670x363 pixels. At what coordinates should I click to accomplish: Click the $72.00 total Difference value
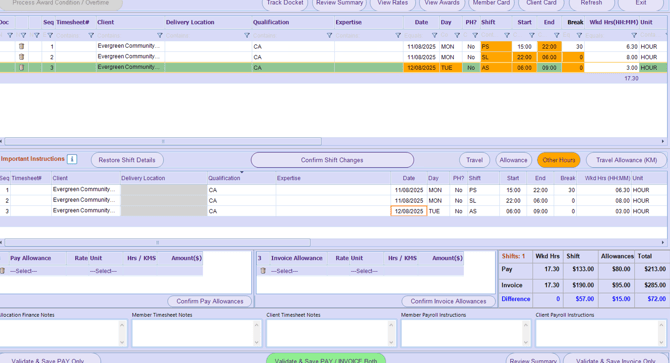[656, 299]
